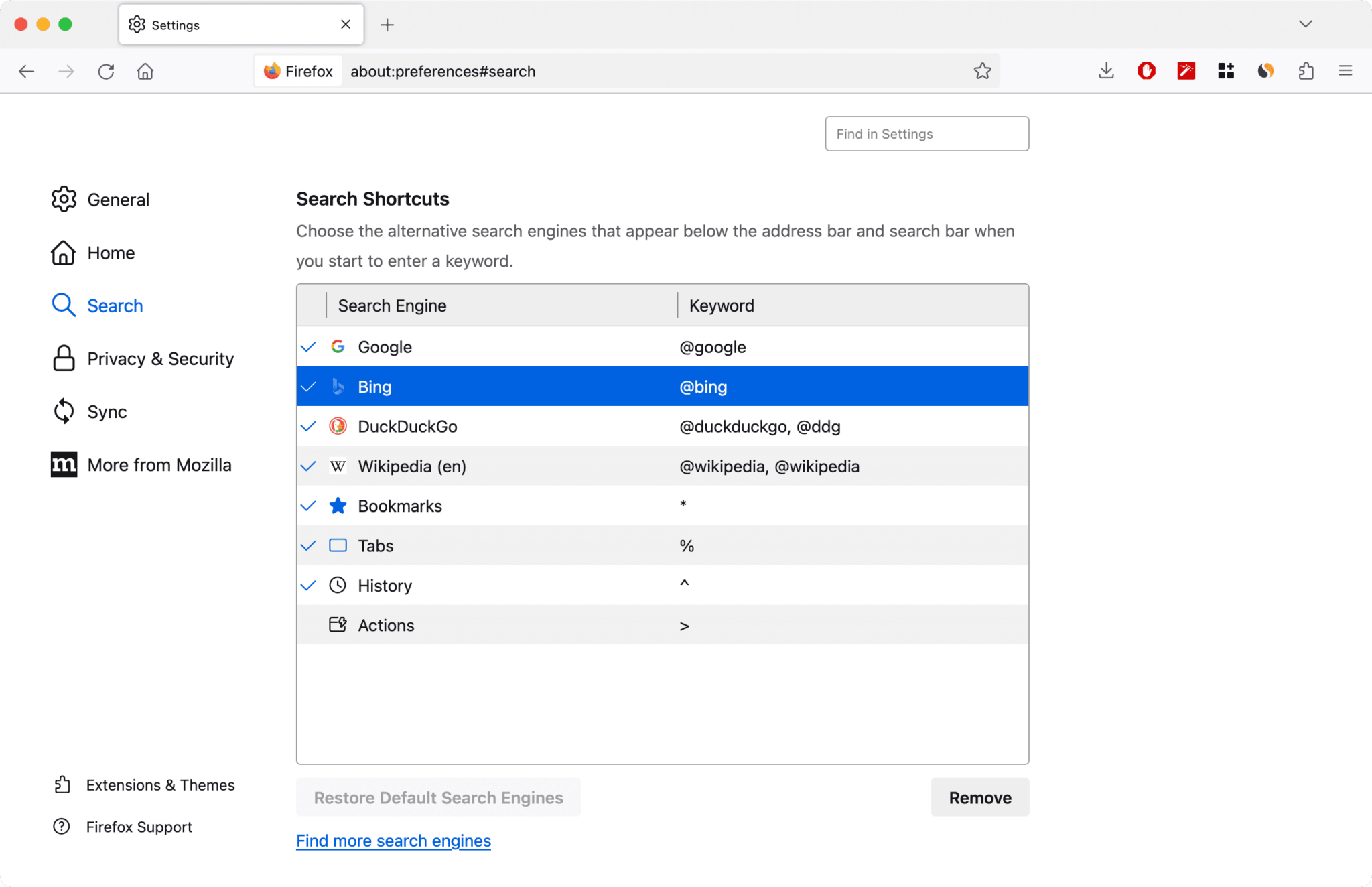Image resolution: width=1372 pixels, height=887 pixels.
Task: Open Privacy & Security settings
Action: (143, 359)
